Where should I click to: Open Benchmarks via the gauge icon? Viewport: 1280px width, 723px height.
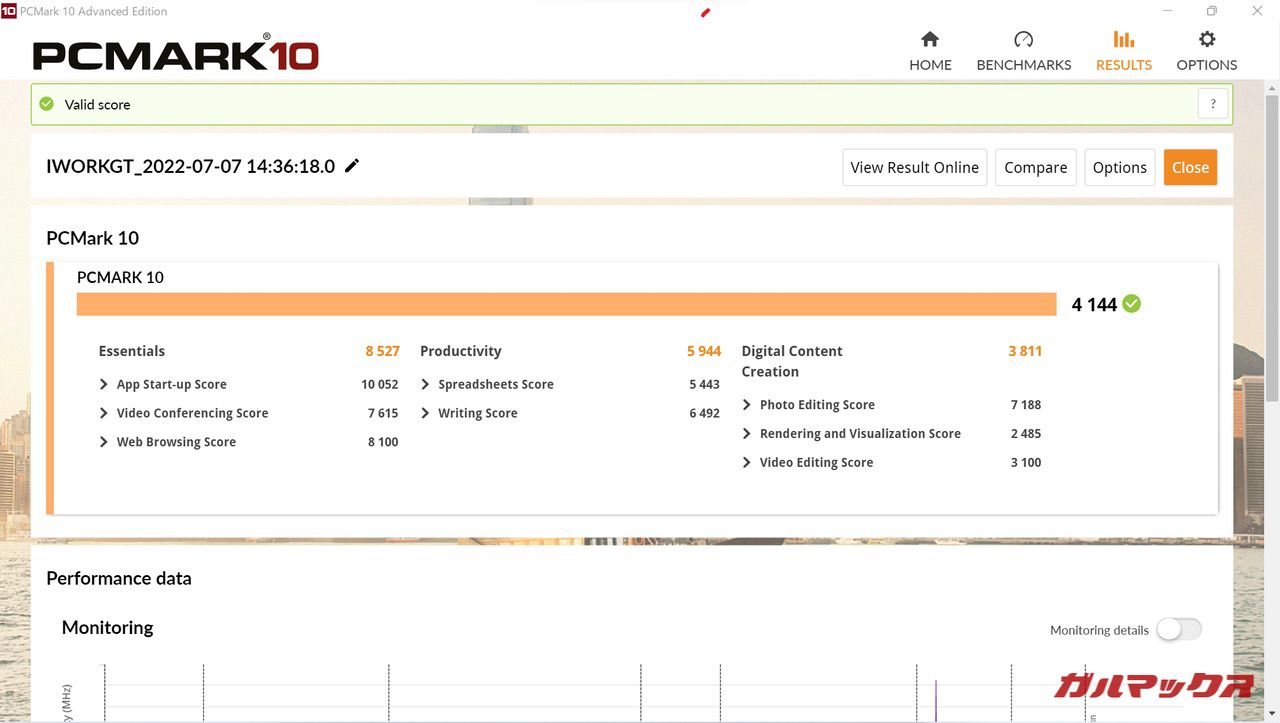pyautogui.click(x=1023, y=40)
